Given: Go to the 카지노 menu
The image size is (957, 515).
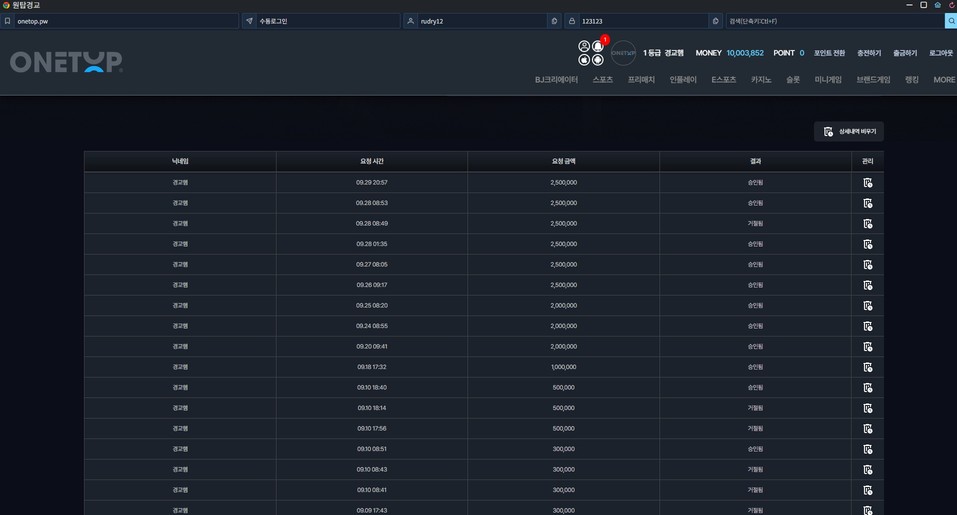Looking at the screenshot, I should point(761,80).
